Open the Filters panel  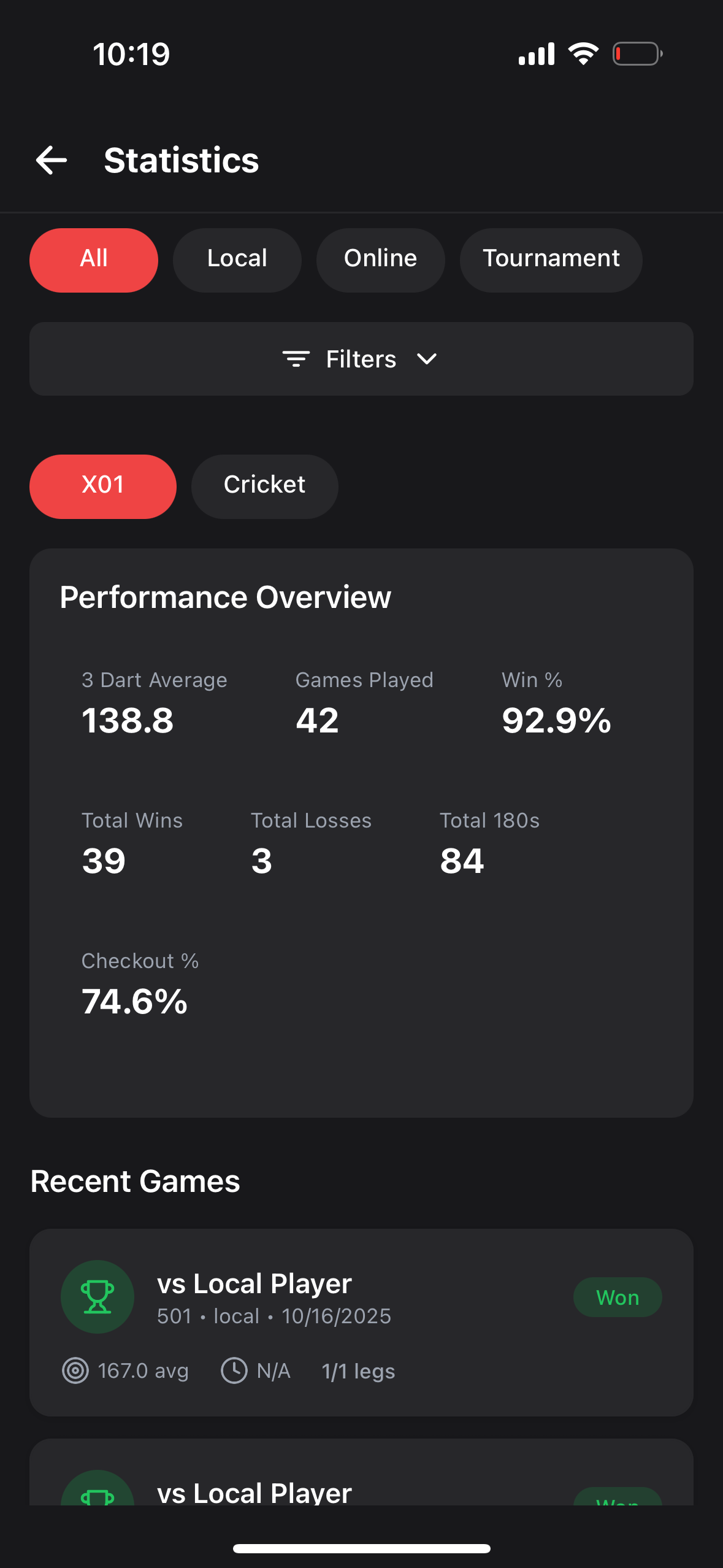(x=361, y=359)
